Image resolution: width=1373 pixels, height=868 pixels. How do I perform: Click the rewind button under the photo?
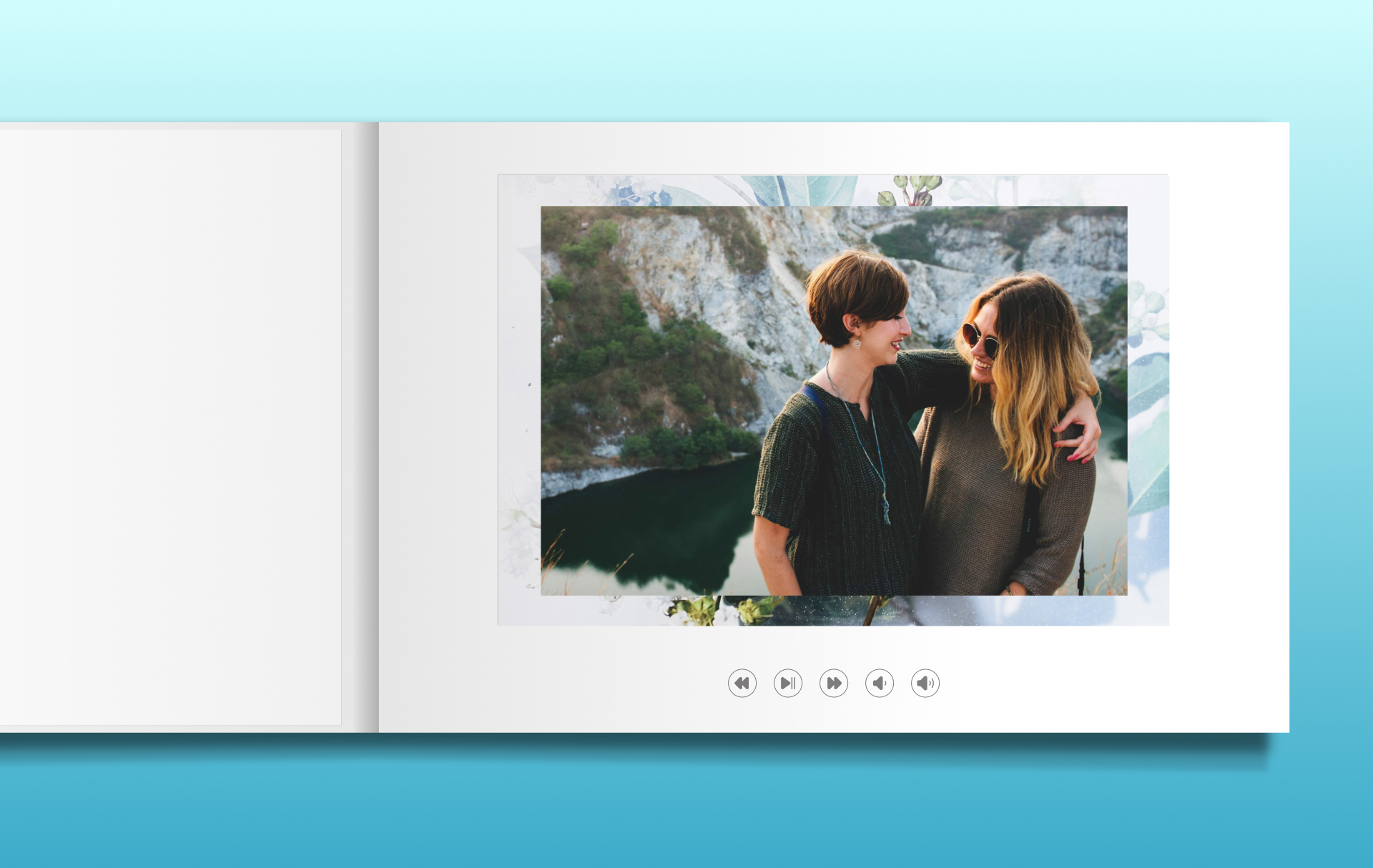point(742,683)
